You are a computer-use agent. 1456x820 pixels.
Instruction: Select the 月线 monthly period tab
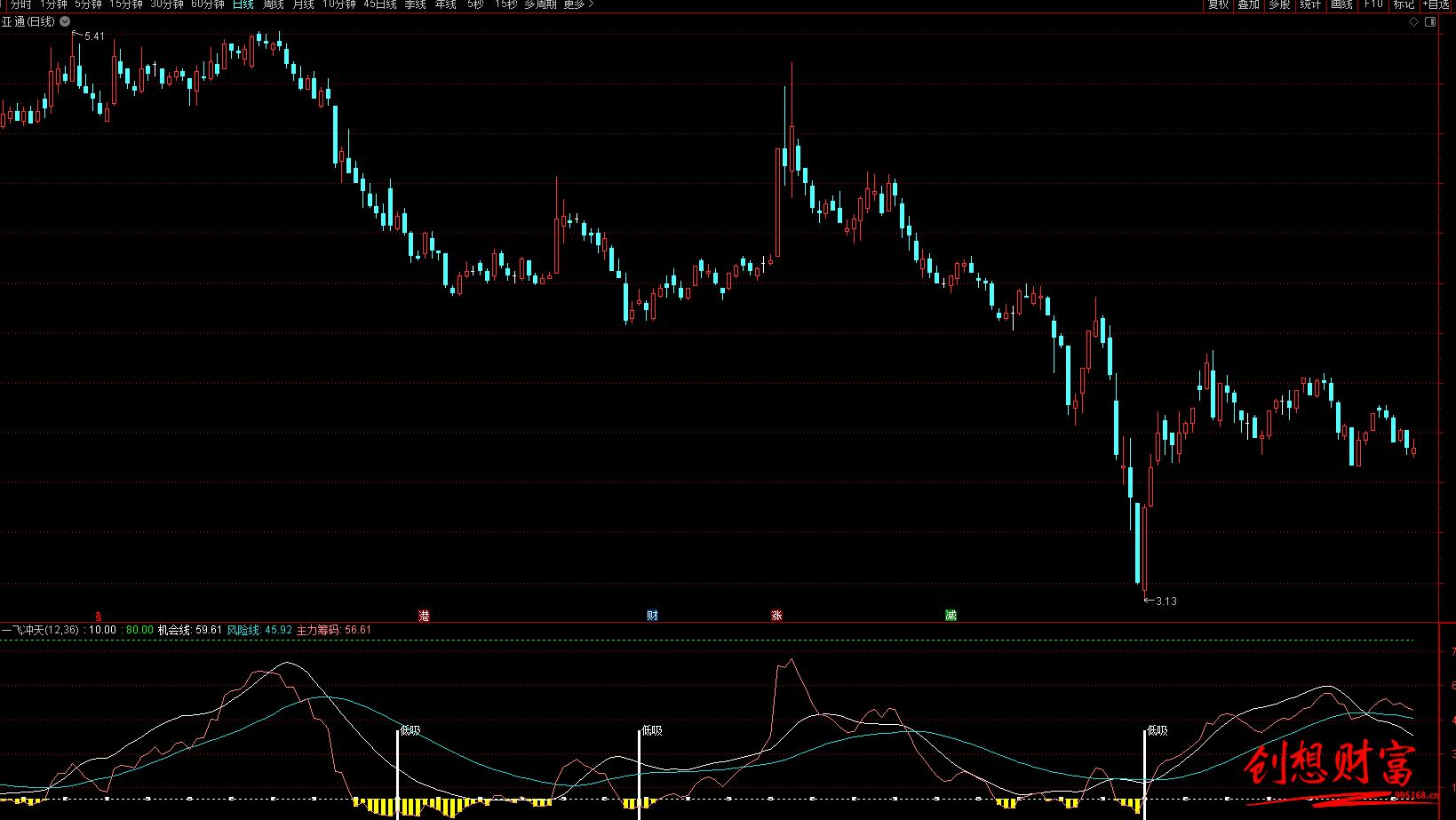304,4
